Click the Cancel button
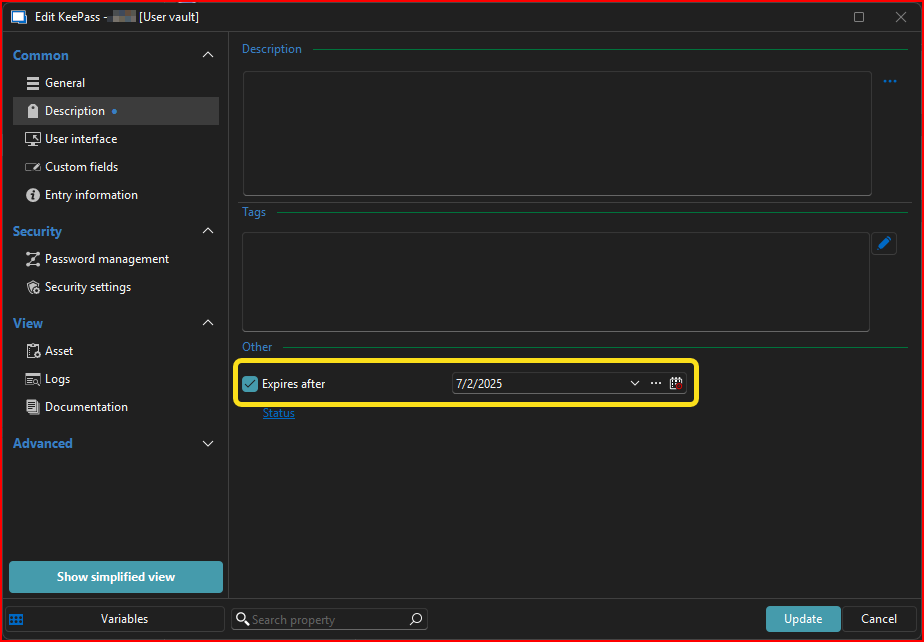 [x=879, y=619]
